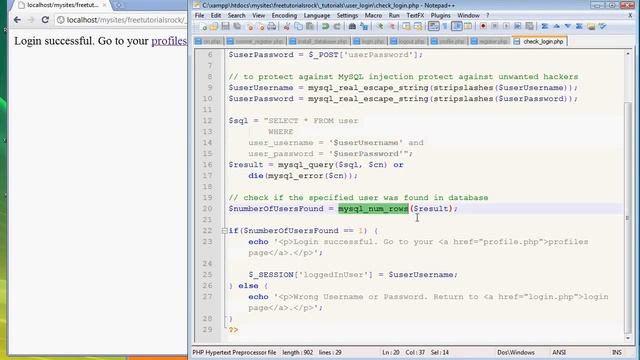This screenshot has width=640, height=360.
Task: Click the Open file folder icon in Notepad++
Action: tap(213, 27)
